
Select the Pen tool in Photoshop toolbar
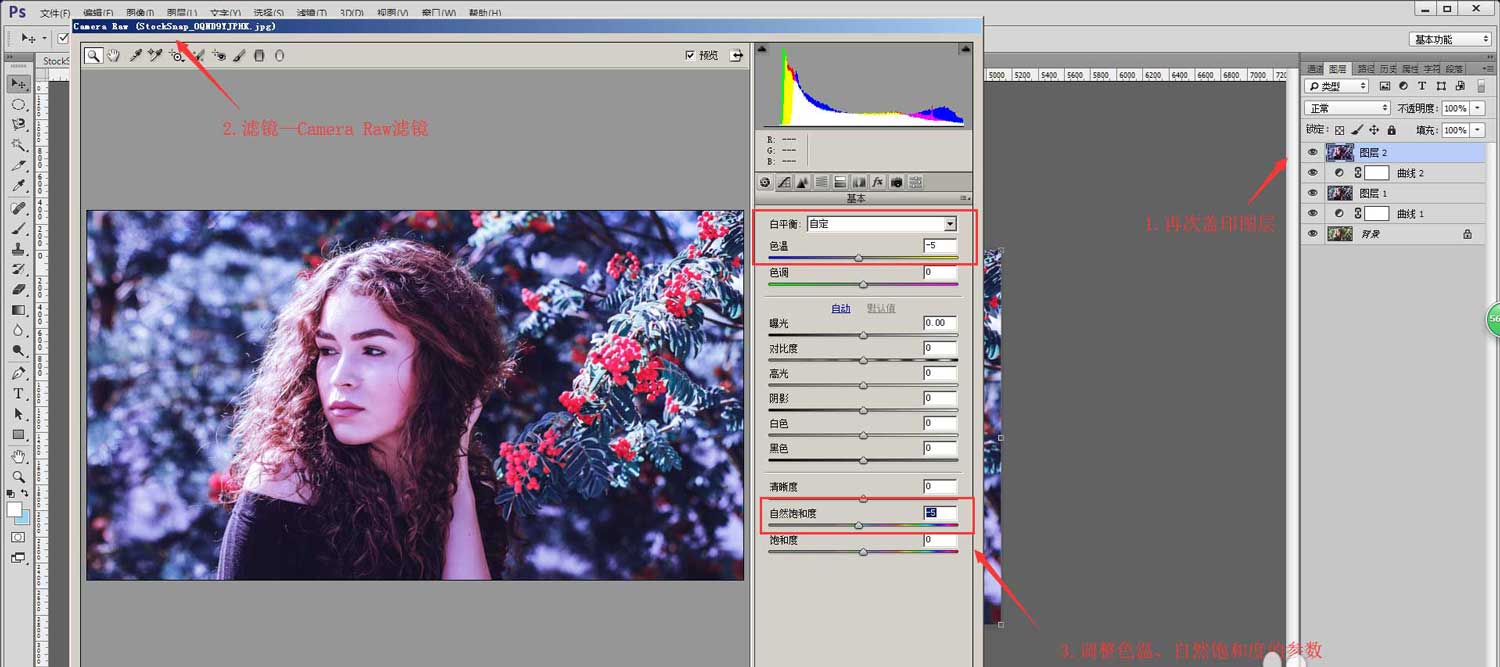pos(18,373)
